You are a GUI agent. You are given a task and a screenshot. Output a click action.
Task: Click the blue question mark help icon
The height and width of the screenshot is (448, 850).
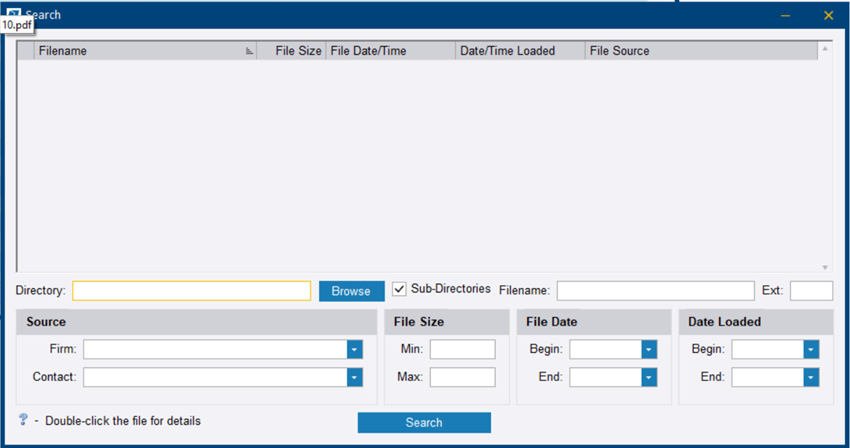[23, 420]
